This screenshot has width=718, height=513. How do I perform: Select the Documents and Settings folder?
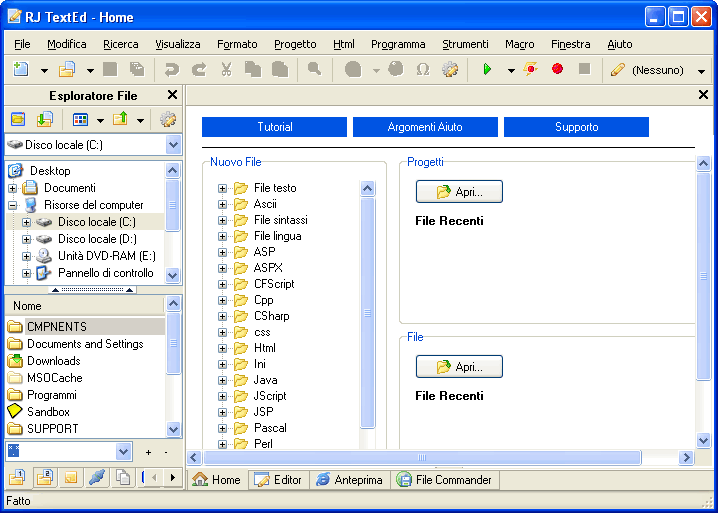pyautogui.click(x=85, y=344)
